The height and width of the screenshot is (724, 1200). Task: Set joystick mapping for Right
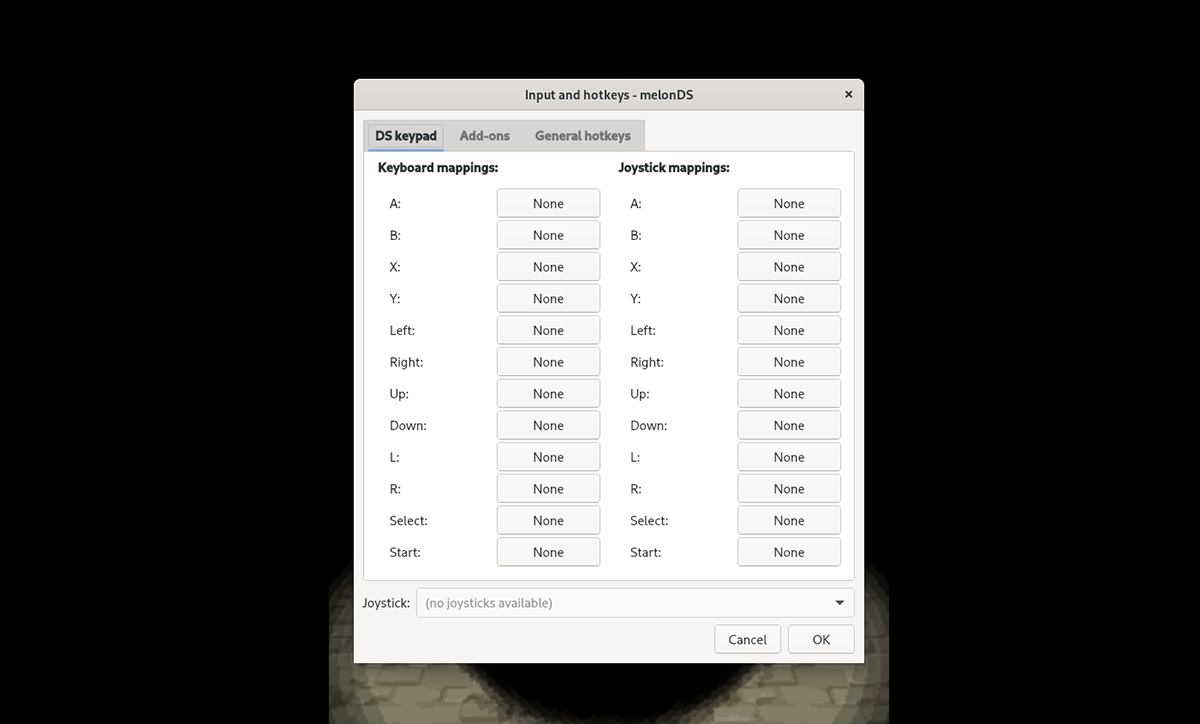click(x=789, y=362)
